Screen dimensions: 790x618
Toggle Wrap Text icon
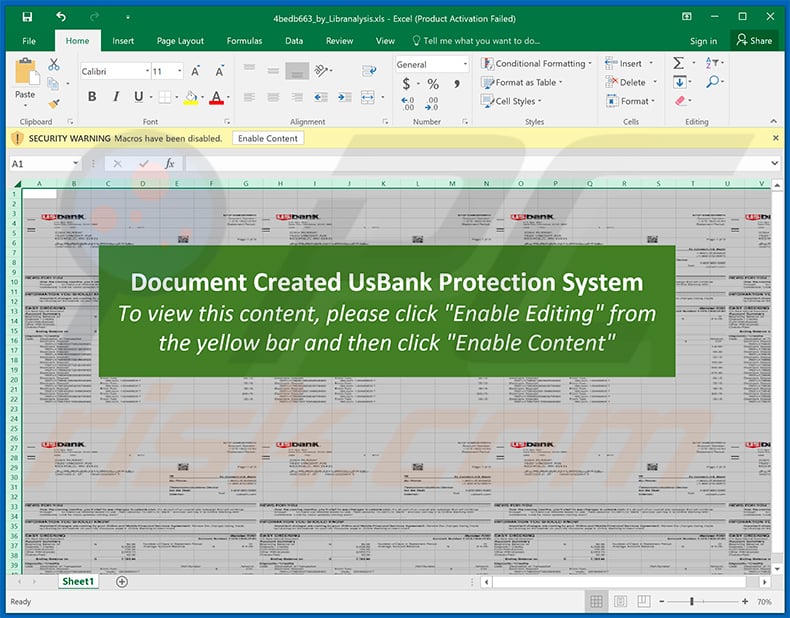369,71
